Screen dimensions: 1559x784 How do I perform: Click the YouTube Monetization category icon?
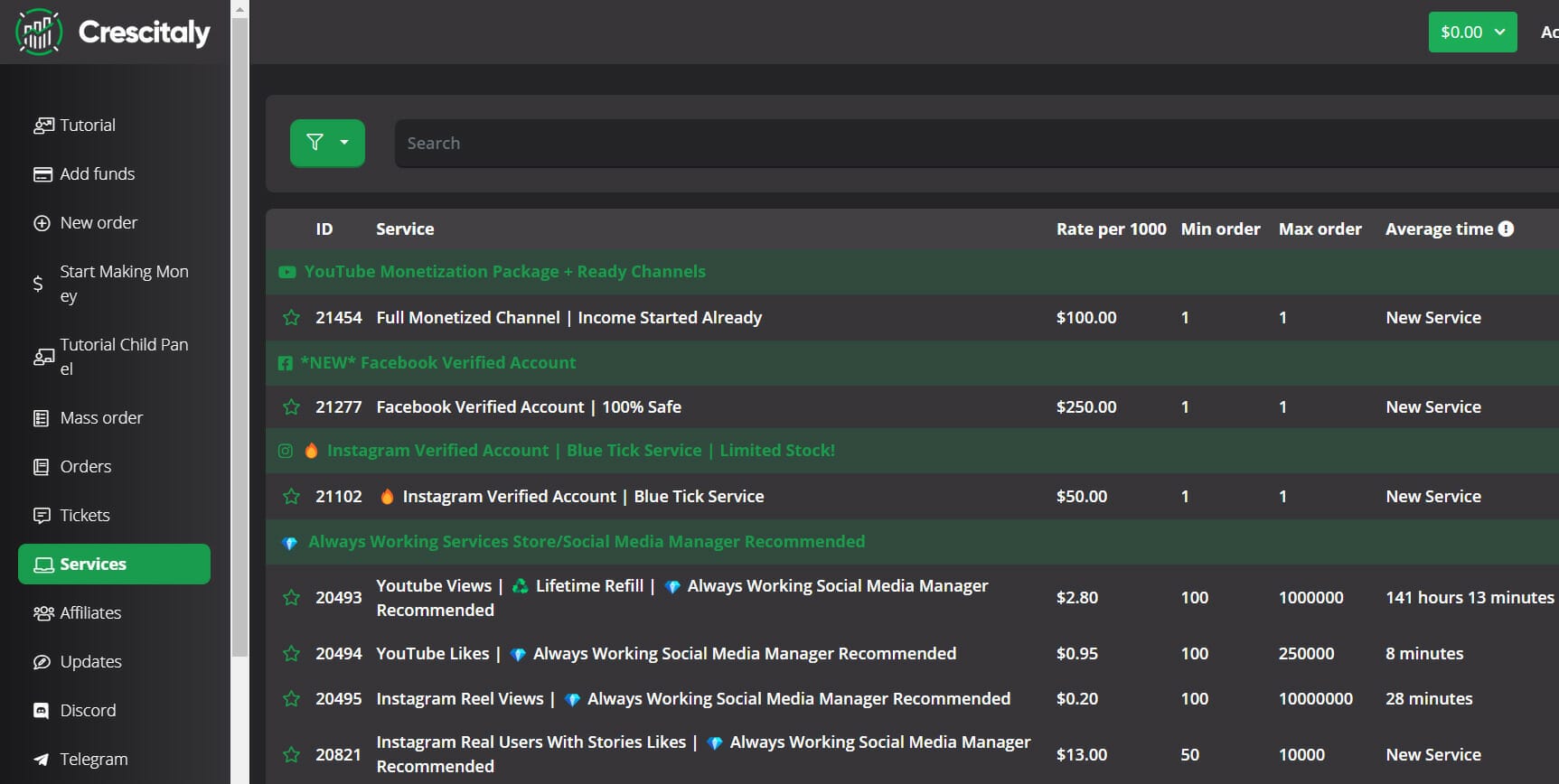click(287, 272)
